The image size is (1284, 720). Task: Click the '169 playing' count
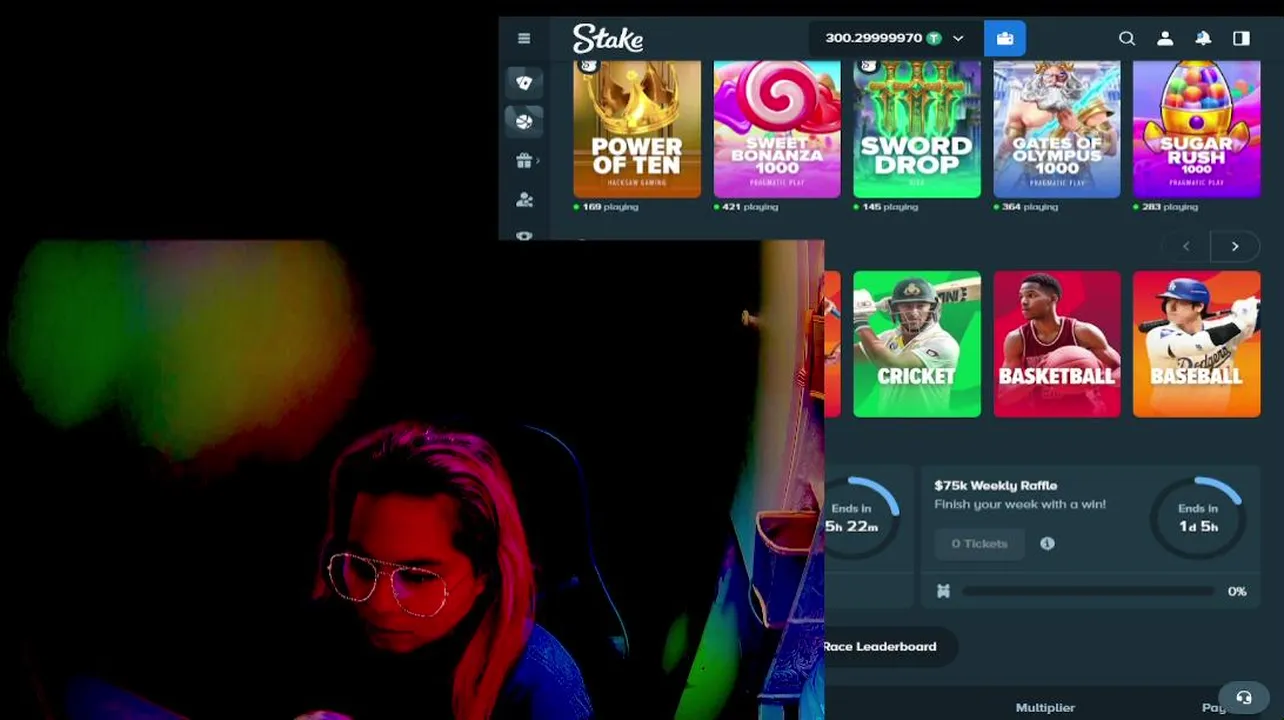coord(610,207)
